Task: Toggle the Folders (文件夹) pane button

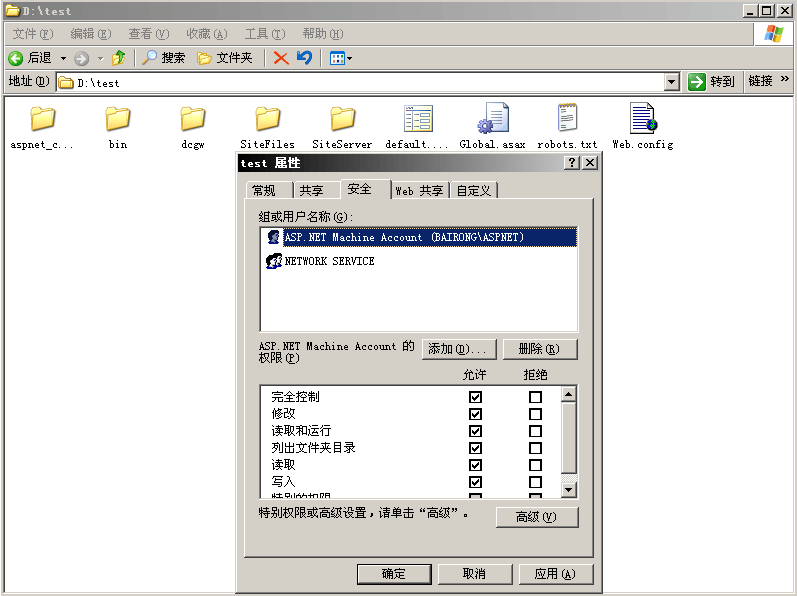Action: pos(225,58)
